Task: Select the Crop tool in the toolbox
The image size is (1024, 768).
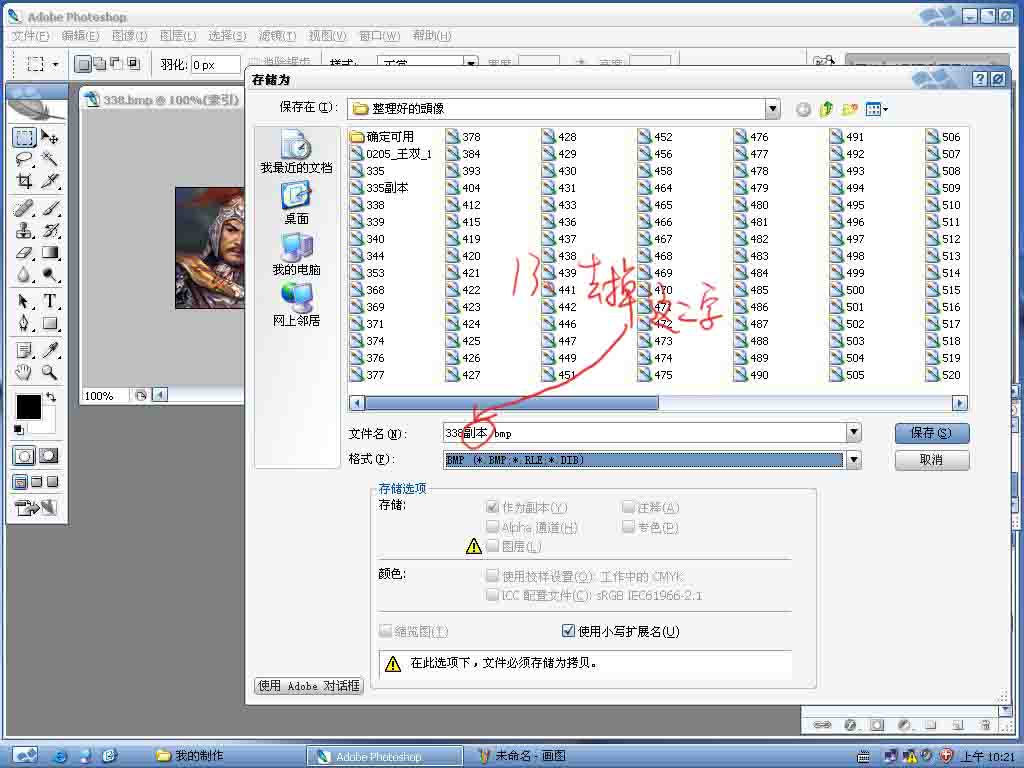Action: (24, 181)
